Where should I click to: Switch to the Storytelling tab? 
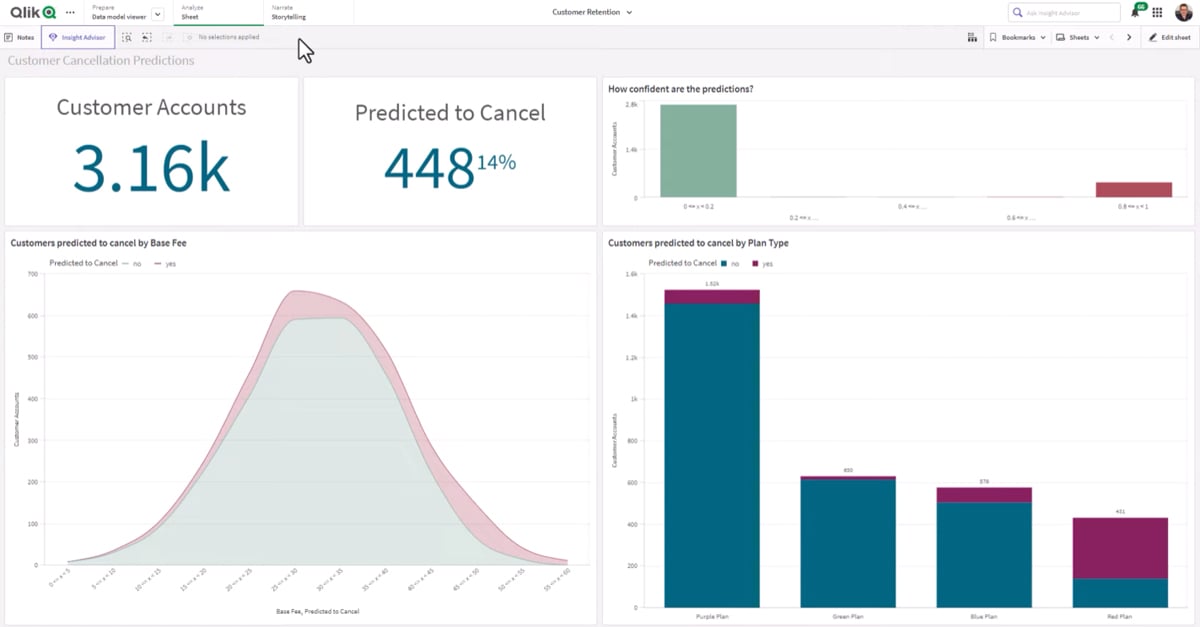[290, 13]
